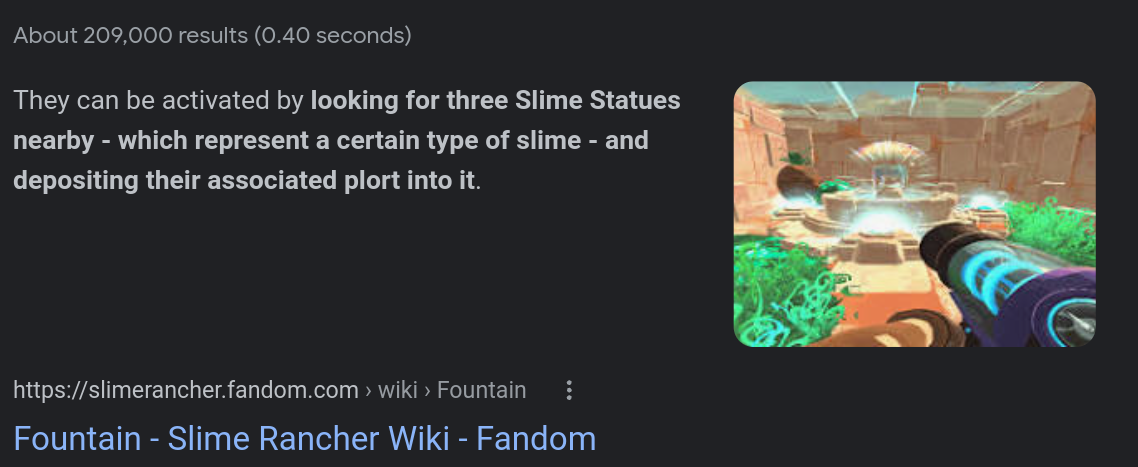Click the 'wiki' breadcrumb segment

tap(397, 390)
